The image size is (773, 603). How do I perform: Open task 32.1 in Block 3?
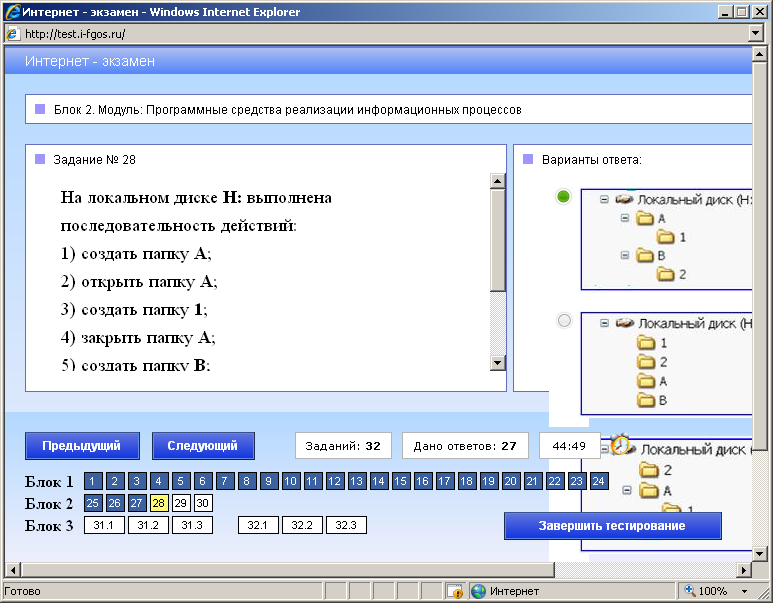[258, 525]
